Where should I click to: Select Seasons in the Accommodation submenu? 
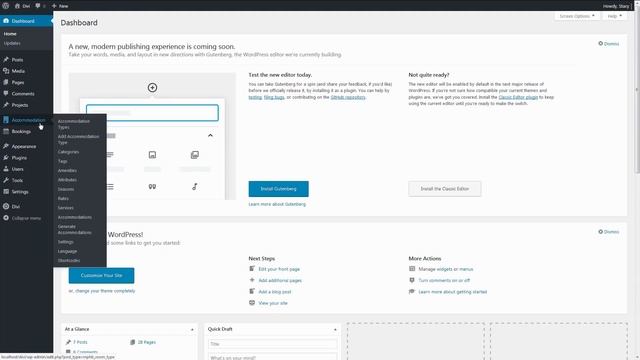coord(66,189)
